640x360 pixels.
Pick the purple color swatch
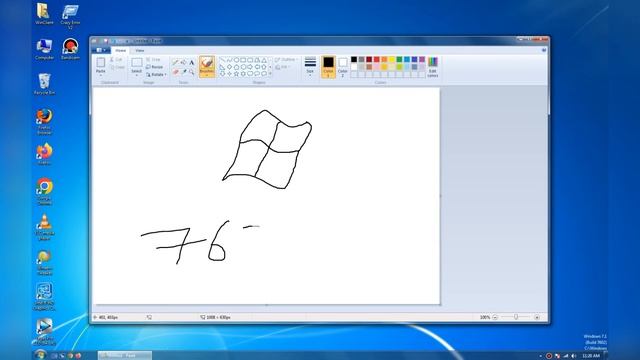pos(422,60)
